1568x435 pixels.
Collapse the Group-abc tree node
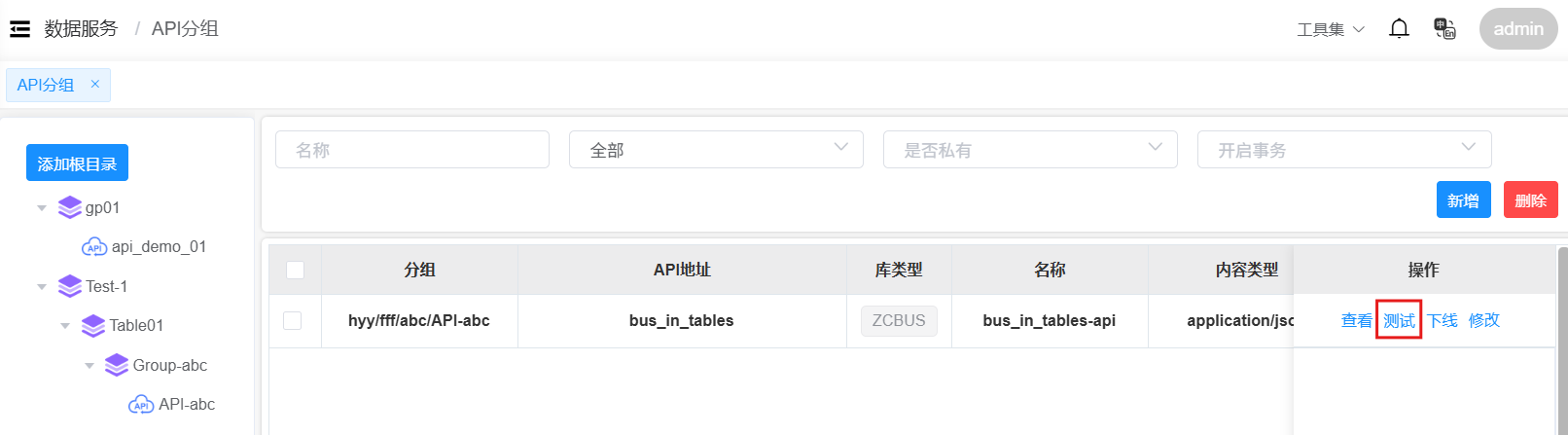[x=89, y=366]
